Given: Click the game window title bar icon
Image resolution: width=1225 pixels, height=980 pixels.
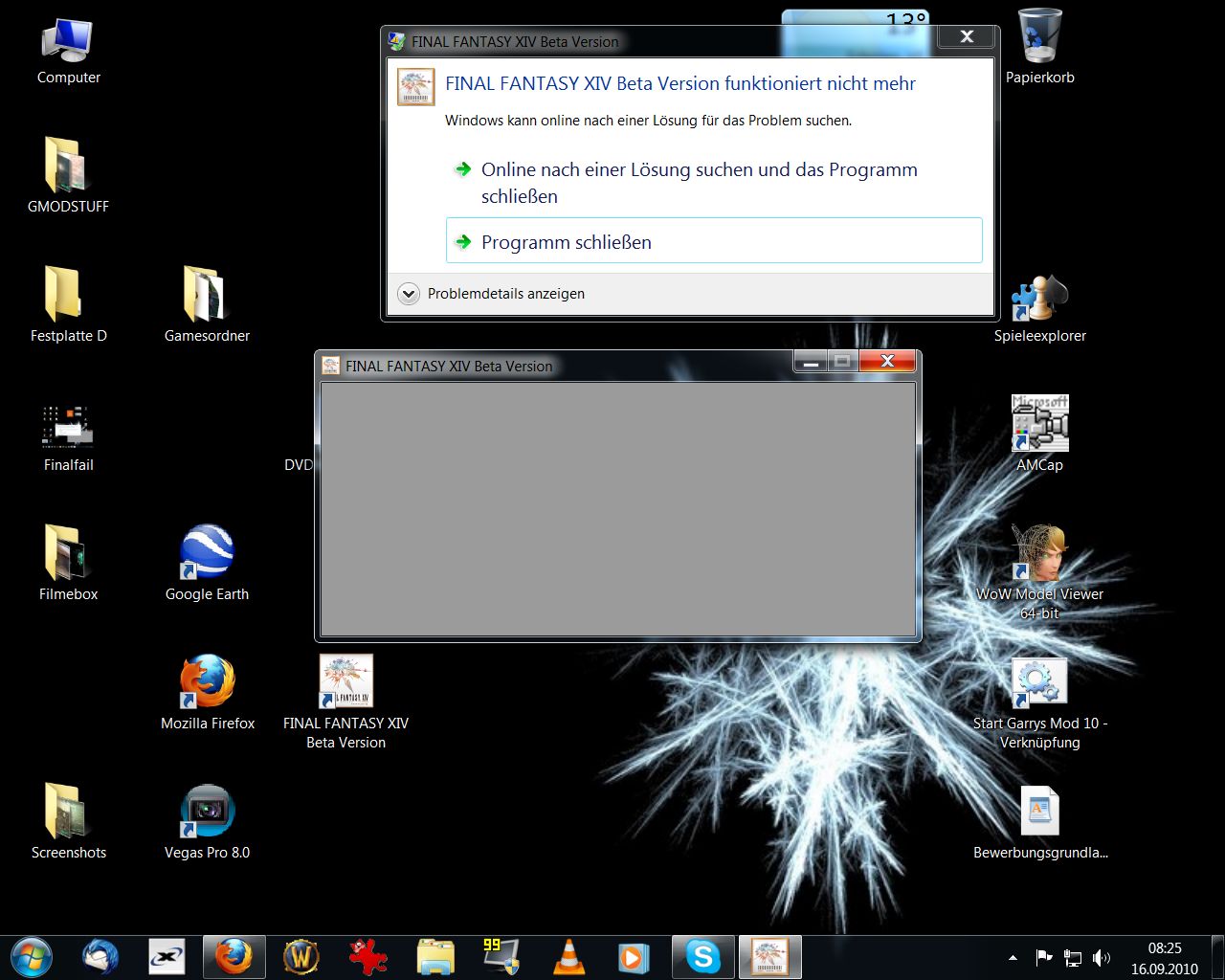Looking at the screenshot, I should click(x=331, y=366).
